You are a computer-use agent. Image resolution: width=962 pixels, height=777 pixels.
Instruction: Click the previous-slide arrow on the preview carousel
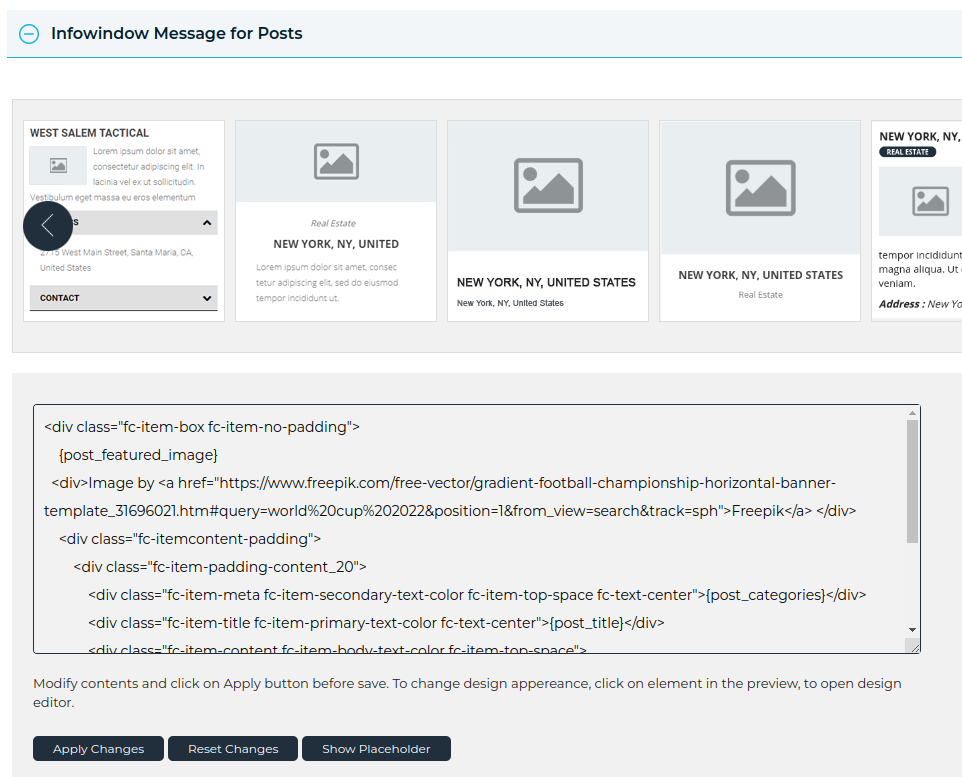[48, 226]
